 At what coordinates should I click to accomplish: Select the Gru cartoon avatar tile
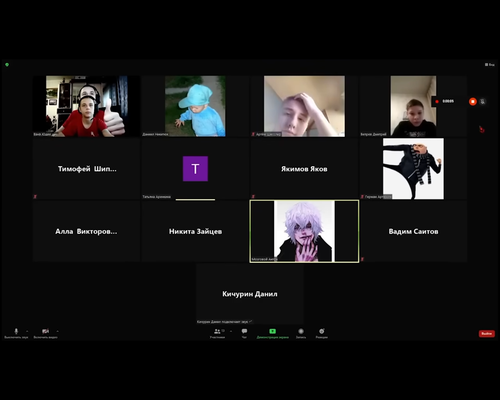413,169
